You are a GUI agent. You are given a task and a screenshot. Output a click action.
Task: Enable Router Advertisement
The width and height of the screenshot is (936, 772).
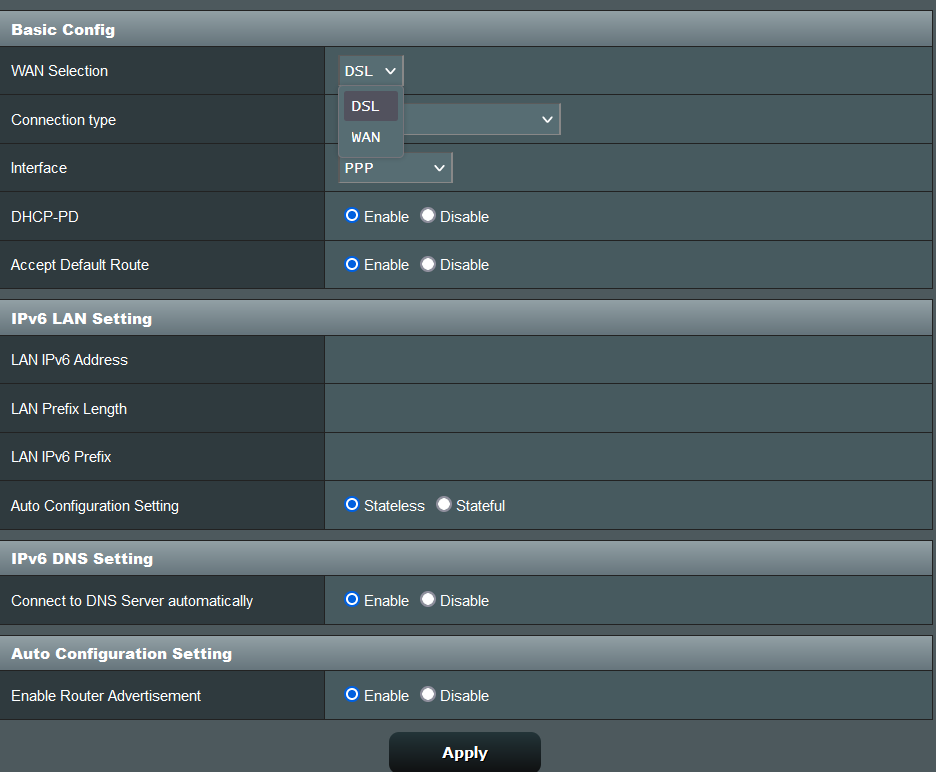pos(352,695)
